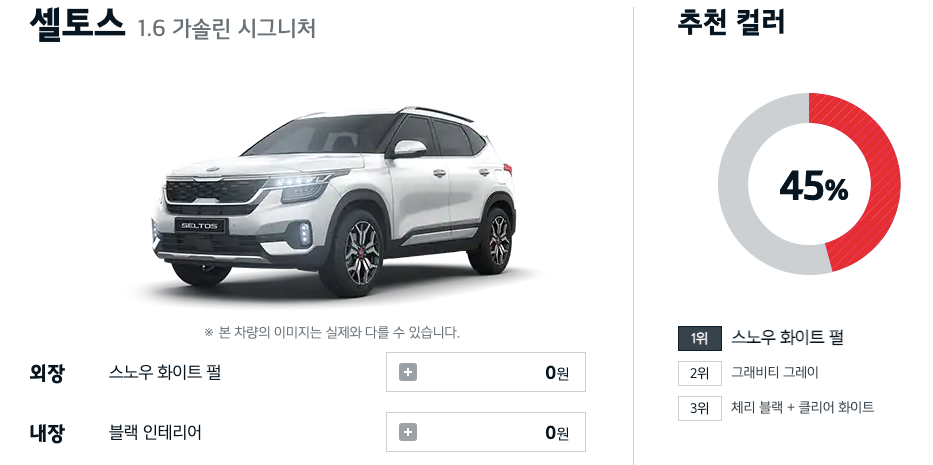Open the 내장 블랙 인테리어 price box

(x=486, y=432)
